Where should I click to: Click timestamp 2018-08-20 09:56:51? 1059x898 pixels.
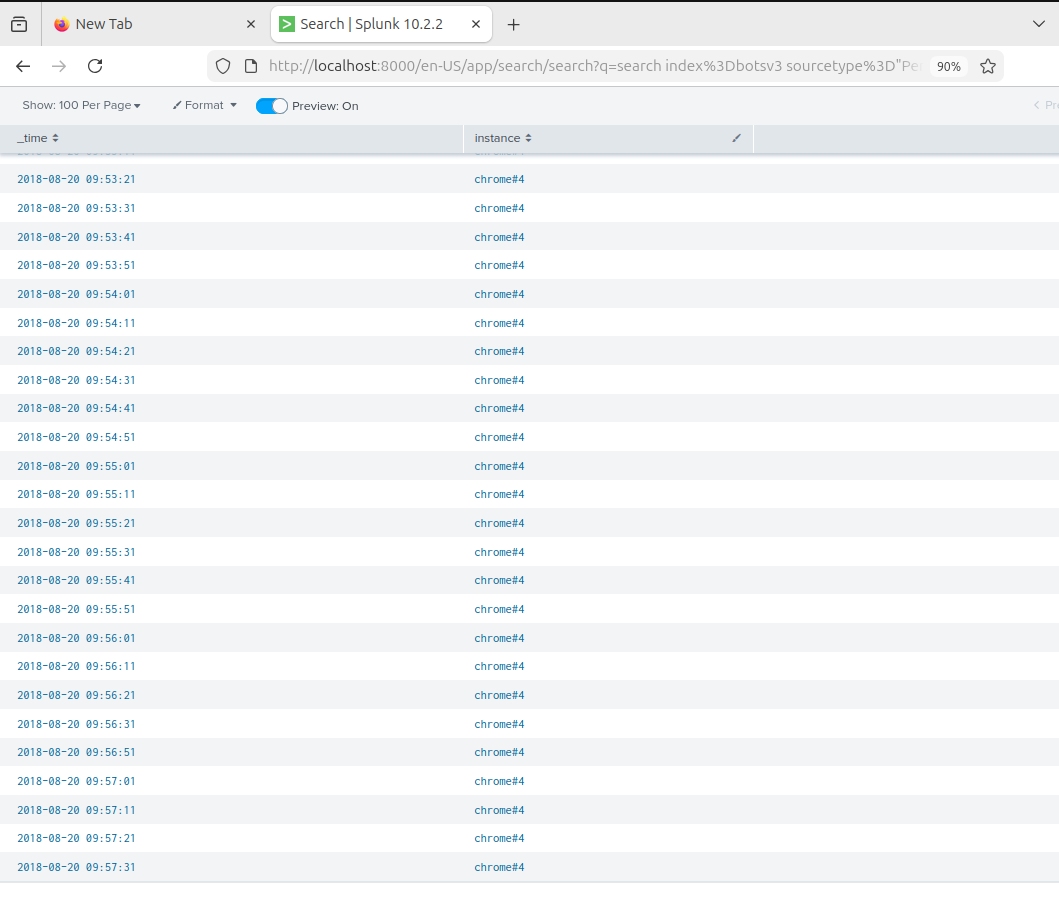pyautogui.click(x=76, y=752)
